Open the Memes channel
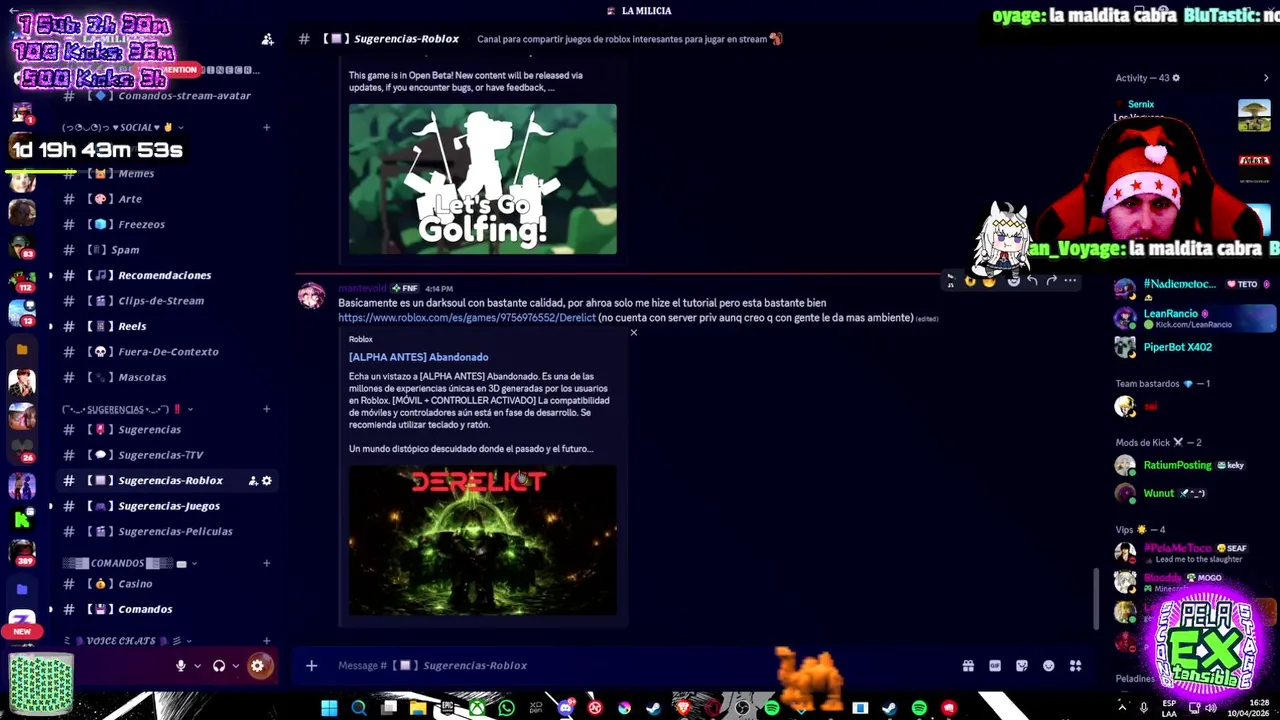 tap(165, 173)
